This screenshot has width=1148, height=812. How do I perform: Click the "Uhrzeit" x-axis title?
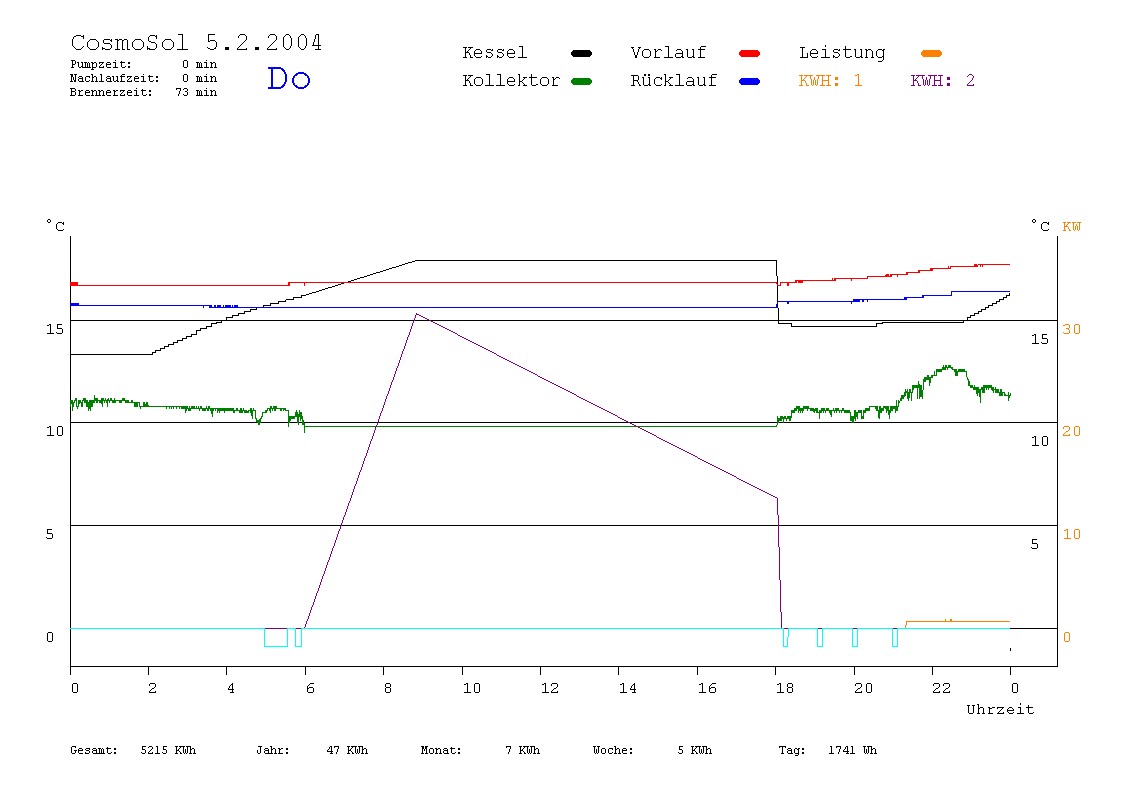click(1000, 709)
